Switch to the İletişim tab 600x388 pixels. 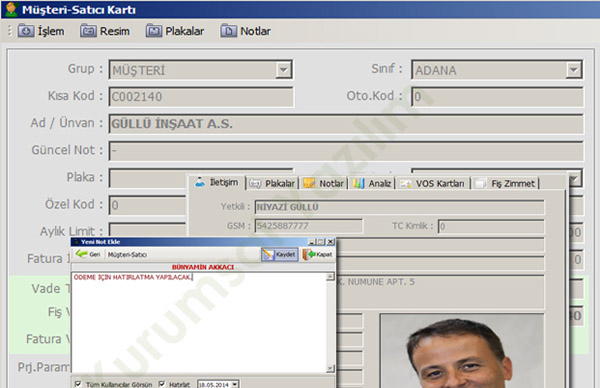click(217, 183)
